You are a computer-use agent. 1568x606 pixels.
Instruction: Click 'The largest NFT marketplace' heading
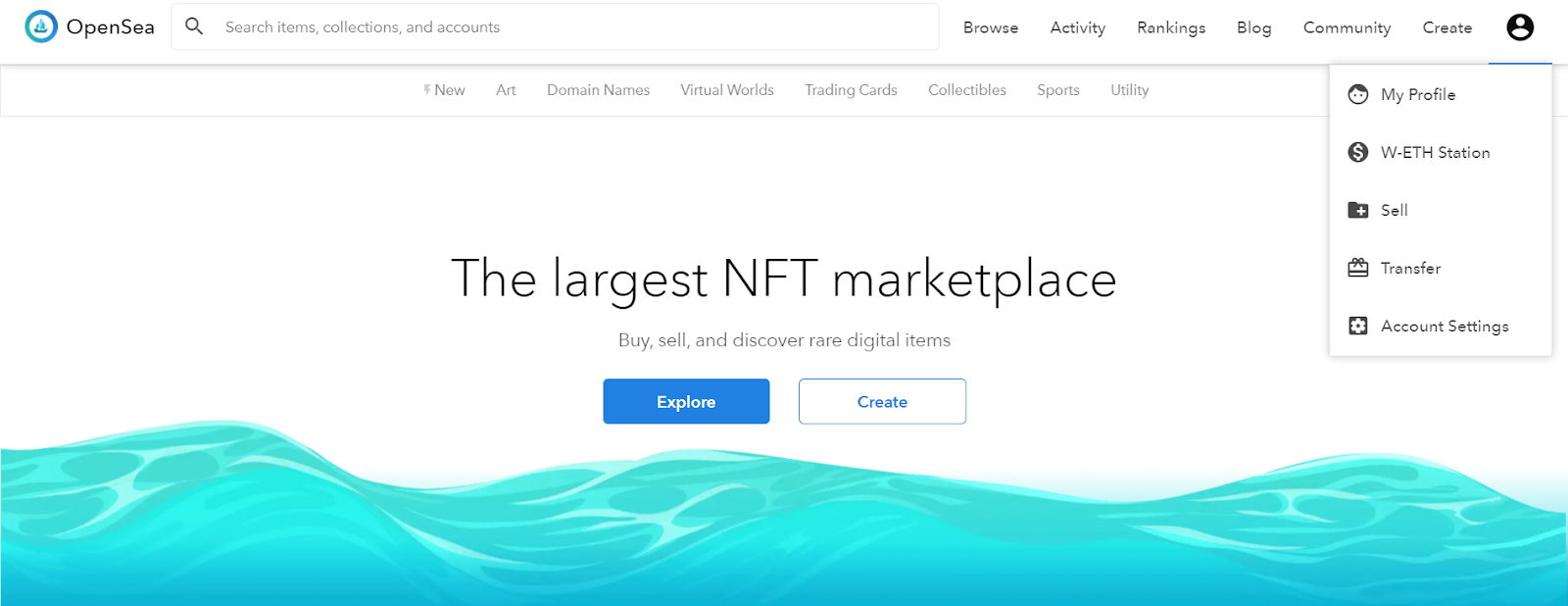(x=784, y=278)
